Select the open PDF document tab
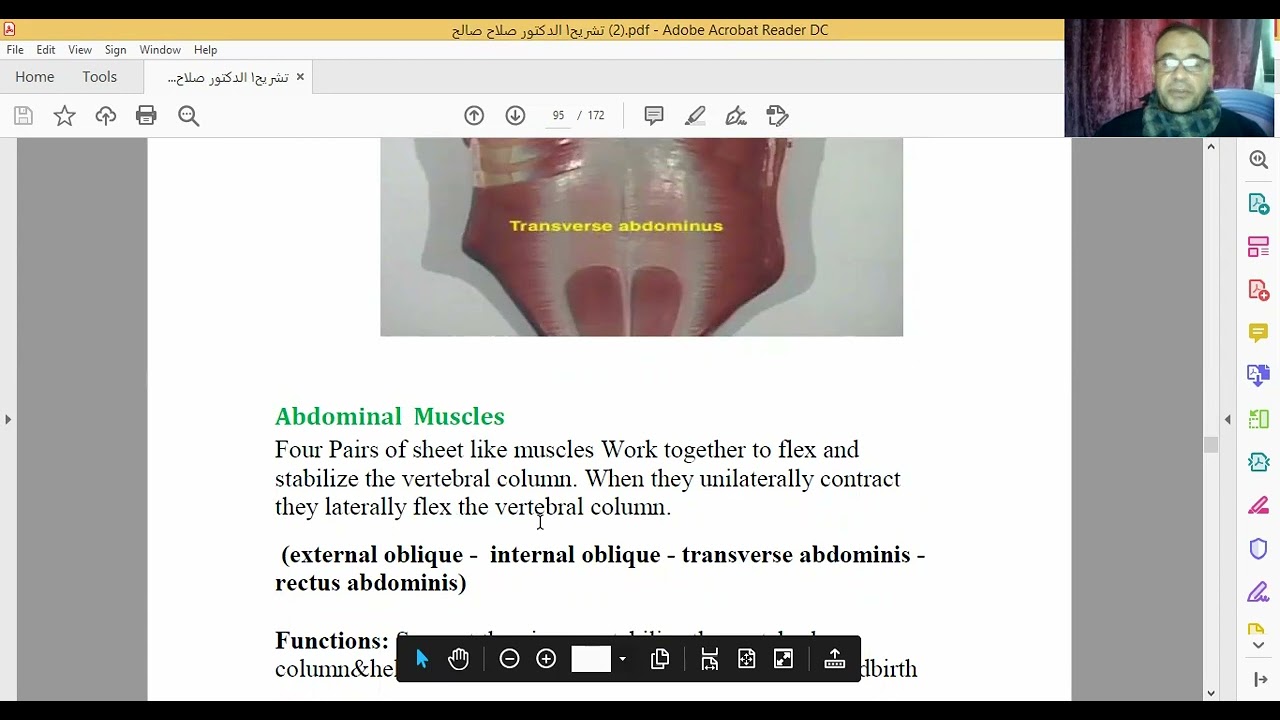 (228, 77)
